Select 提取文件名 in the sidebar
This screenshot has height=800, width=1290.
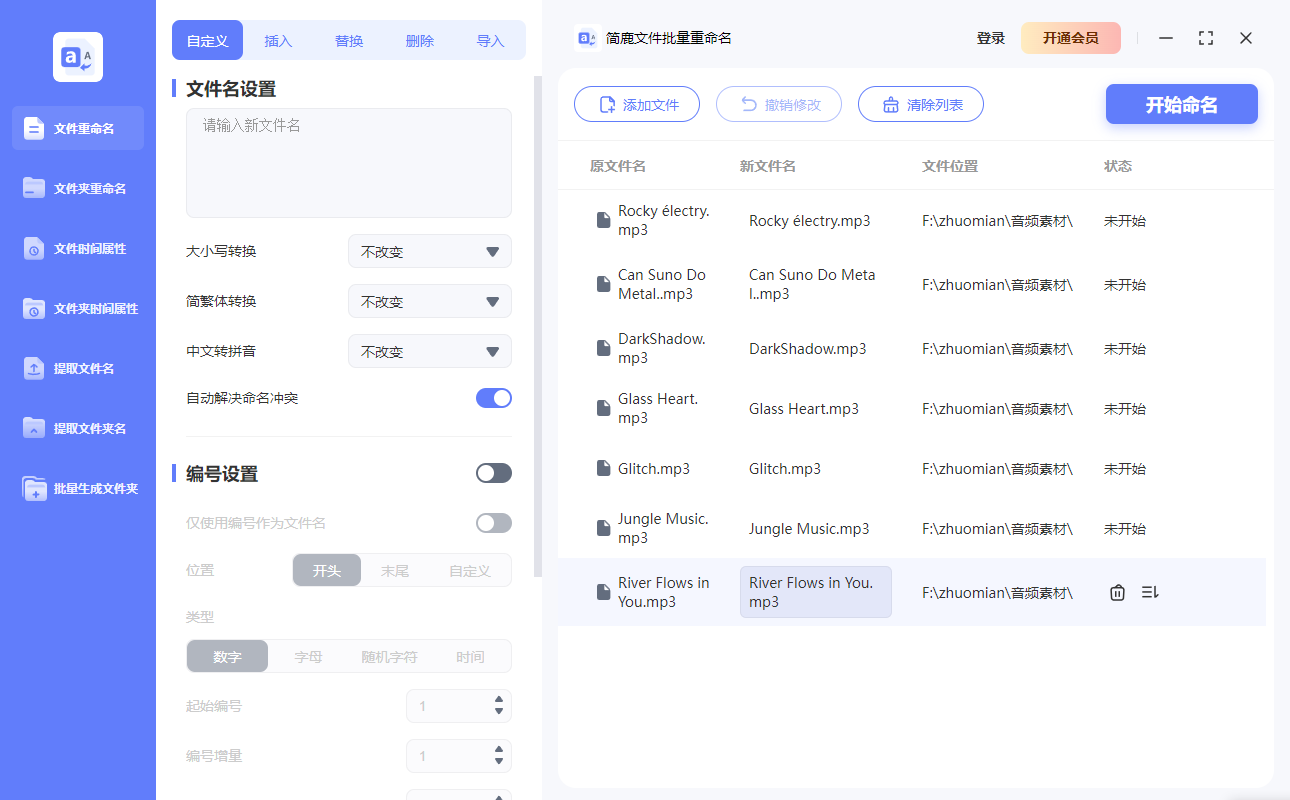76,368
